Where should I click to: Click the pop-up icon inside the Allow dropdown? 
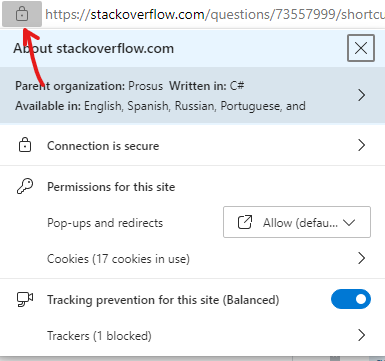(245, 222)
